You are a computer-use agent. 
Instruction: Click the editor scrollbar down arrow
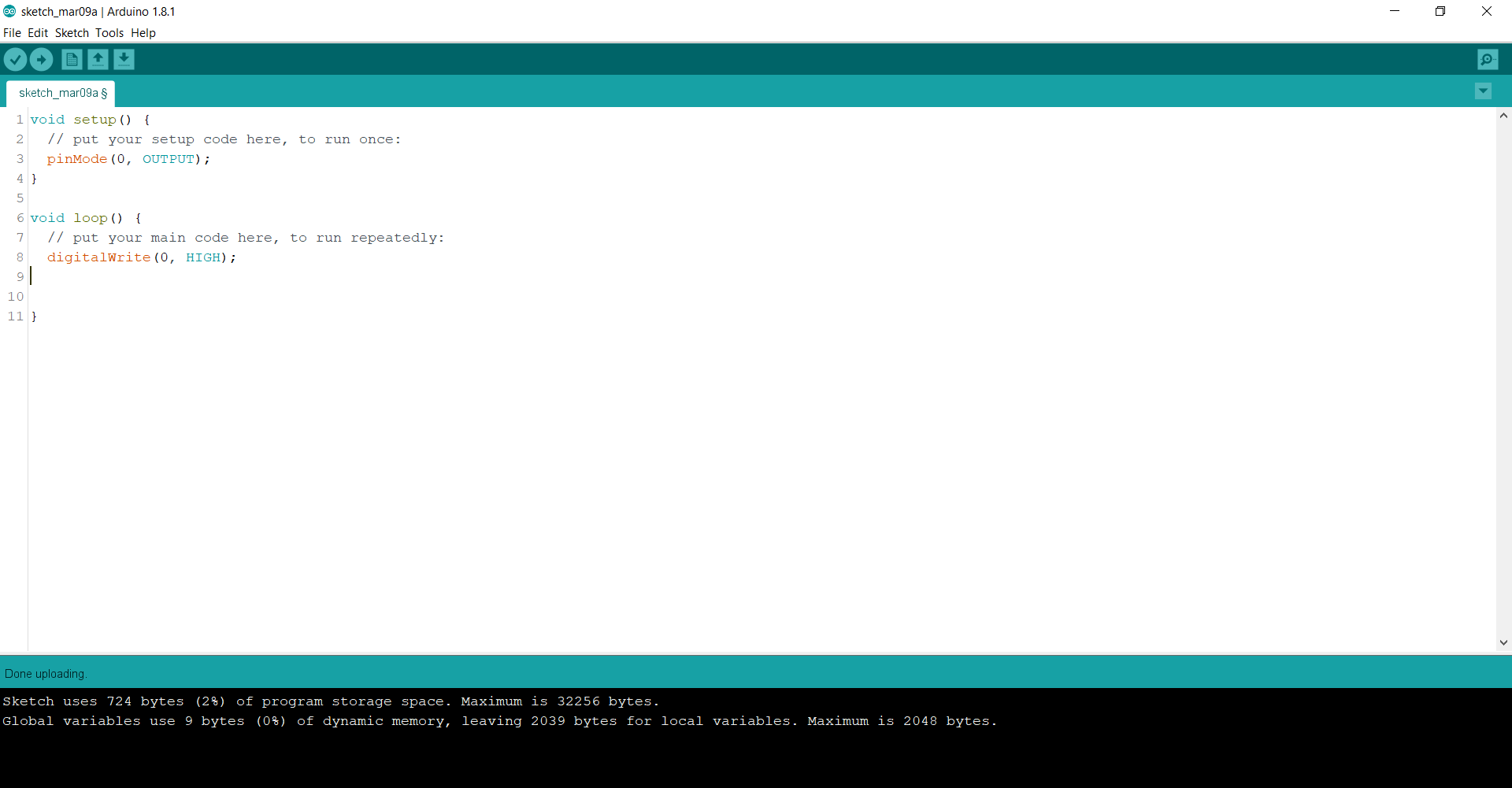[x=1503, y=642]
